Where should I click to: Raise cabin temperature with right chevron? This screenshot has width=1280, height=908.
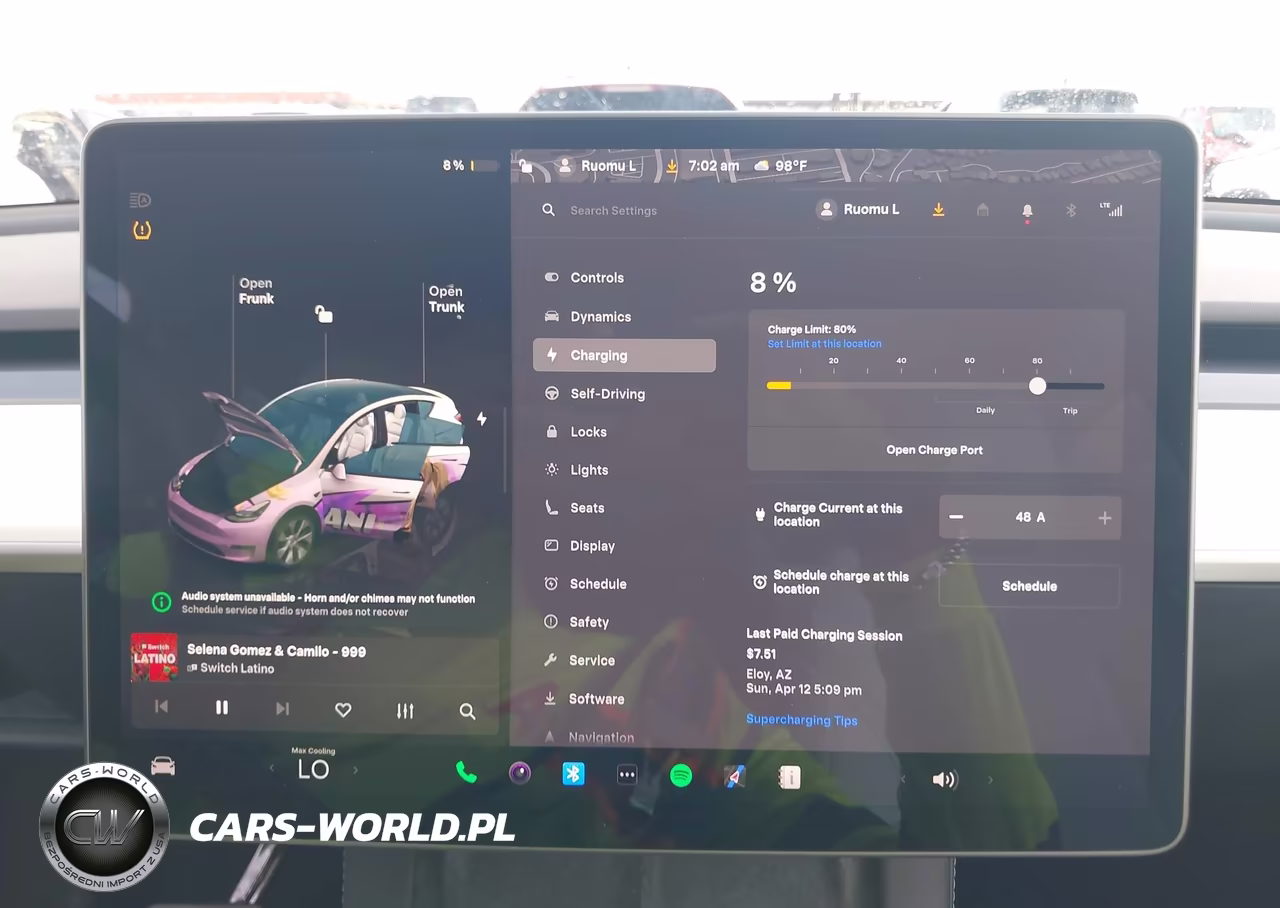pos(355,770)
